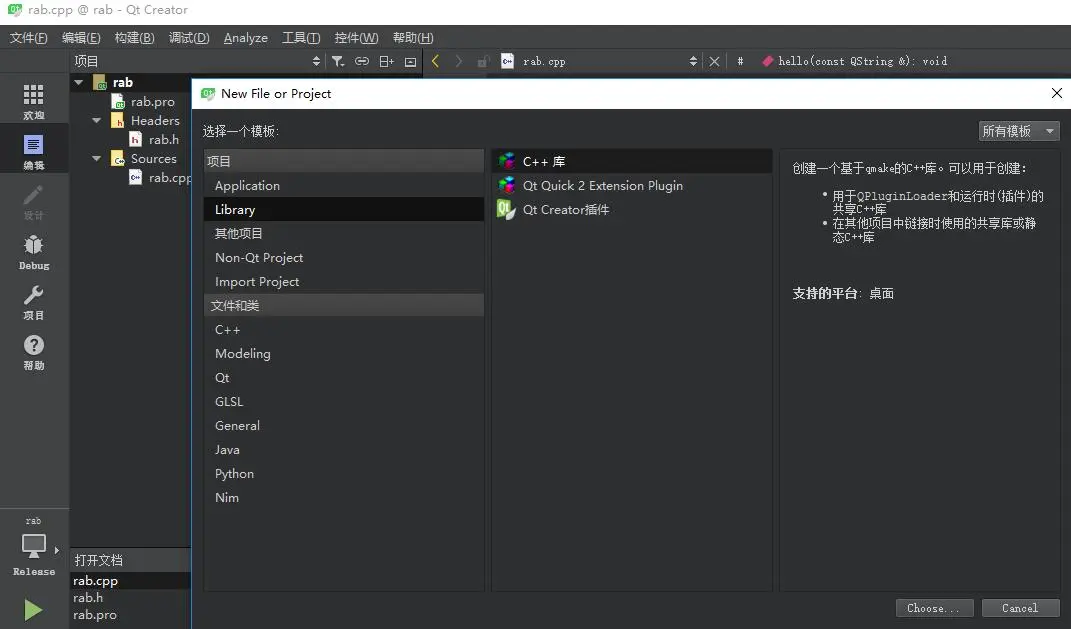This screenshot has width=1071, height=629.
Task: Select the Nim category
Action: click(x=344, y=497)
